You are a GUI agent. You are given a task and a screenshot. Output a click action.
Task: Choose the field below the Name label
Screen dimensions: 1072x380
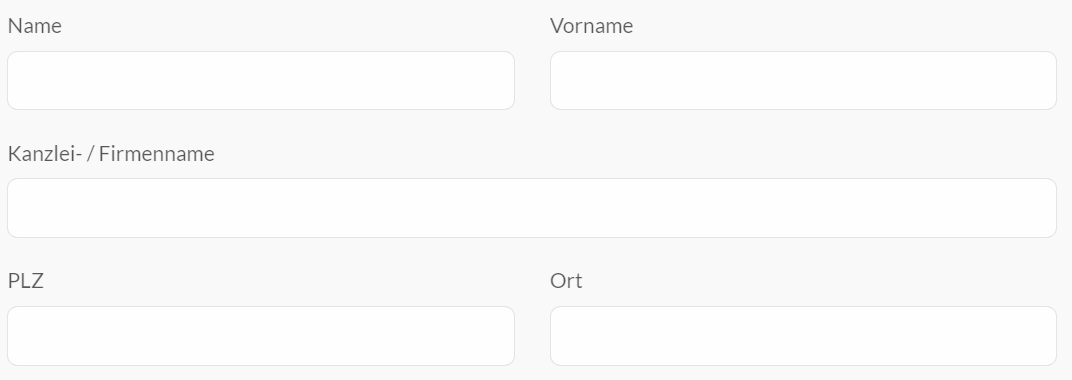(x=260, y=81)
